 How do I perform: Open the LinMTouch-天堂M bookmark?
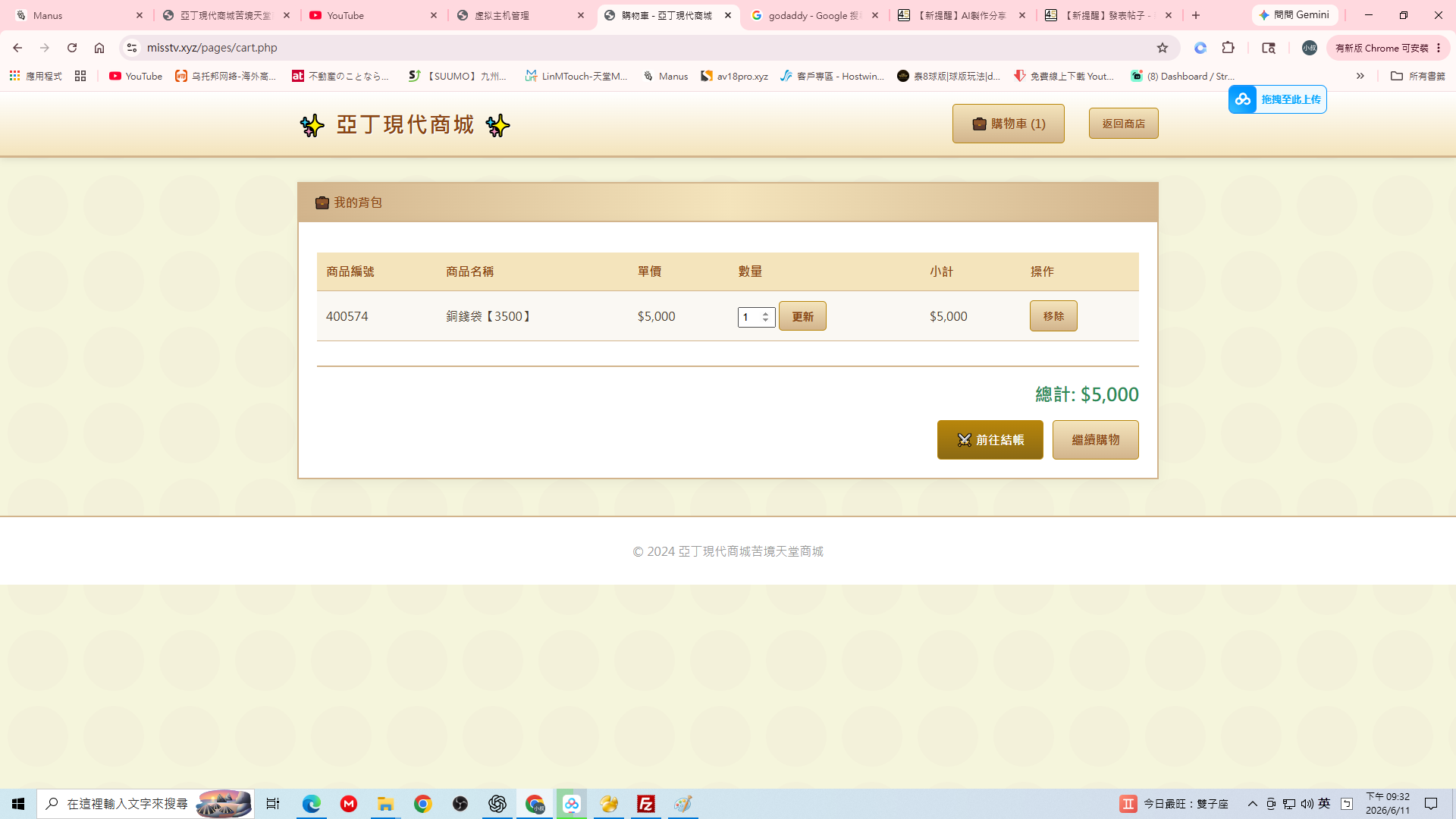point(576,76)
